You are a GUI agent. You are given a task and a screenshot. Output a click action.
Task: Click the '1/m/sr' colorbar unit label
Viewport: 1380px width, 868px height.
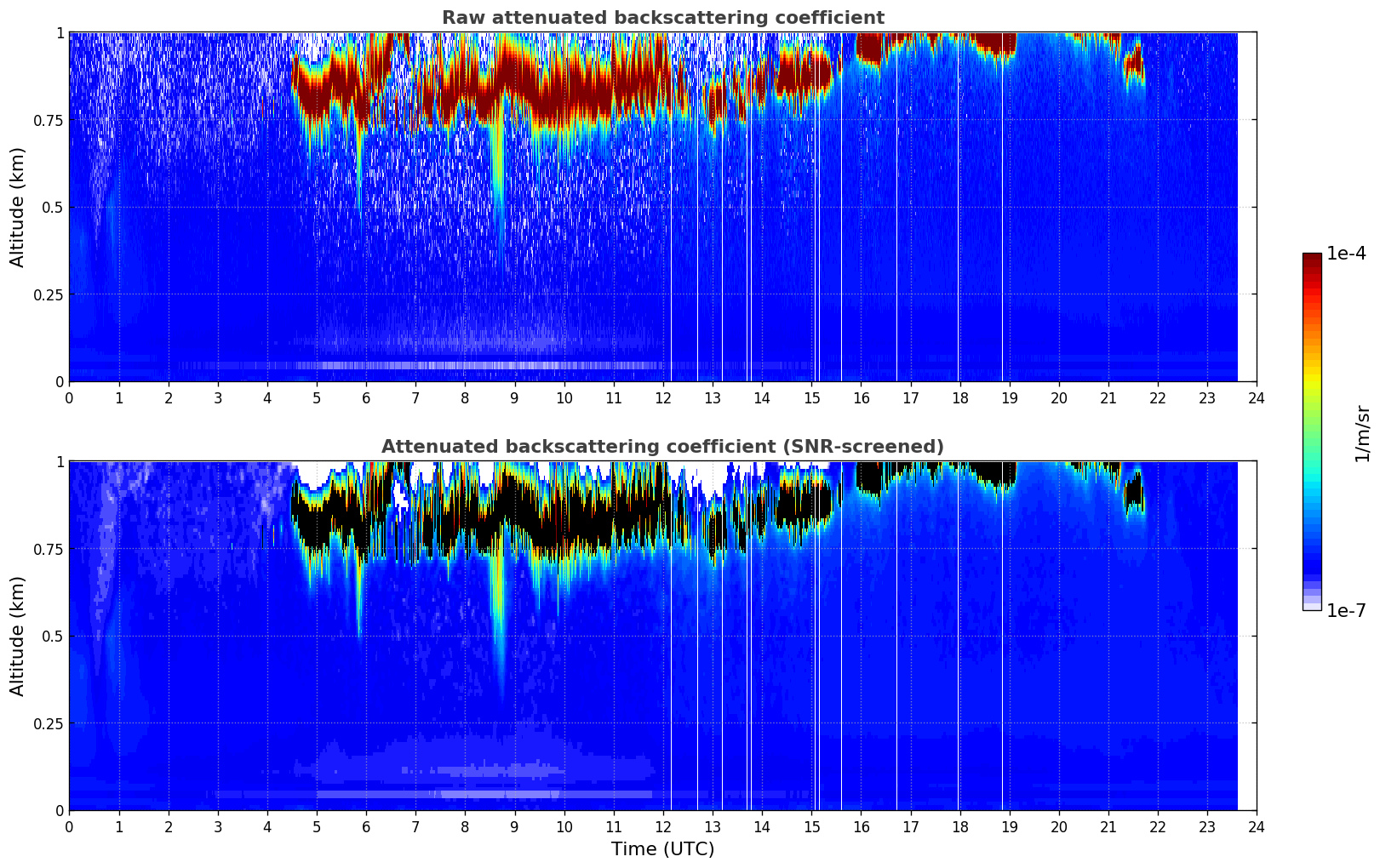[1361, 433]
